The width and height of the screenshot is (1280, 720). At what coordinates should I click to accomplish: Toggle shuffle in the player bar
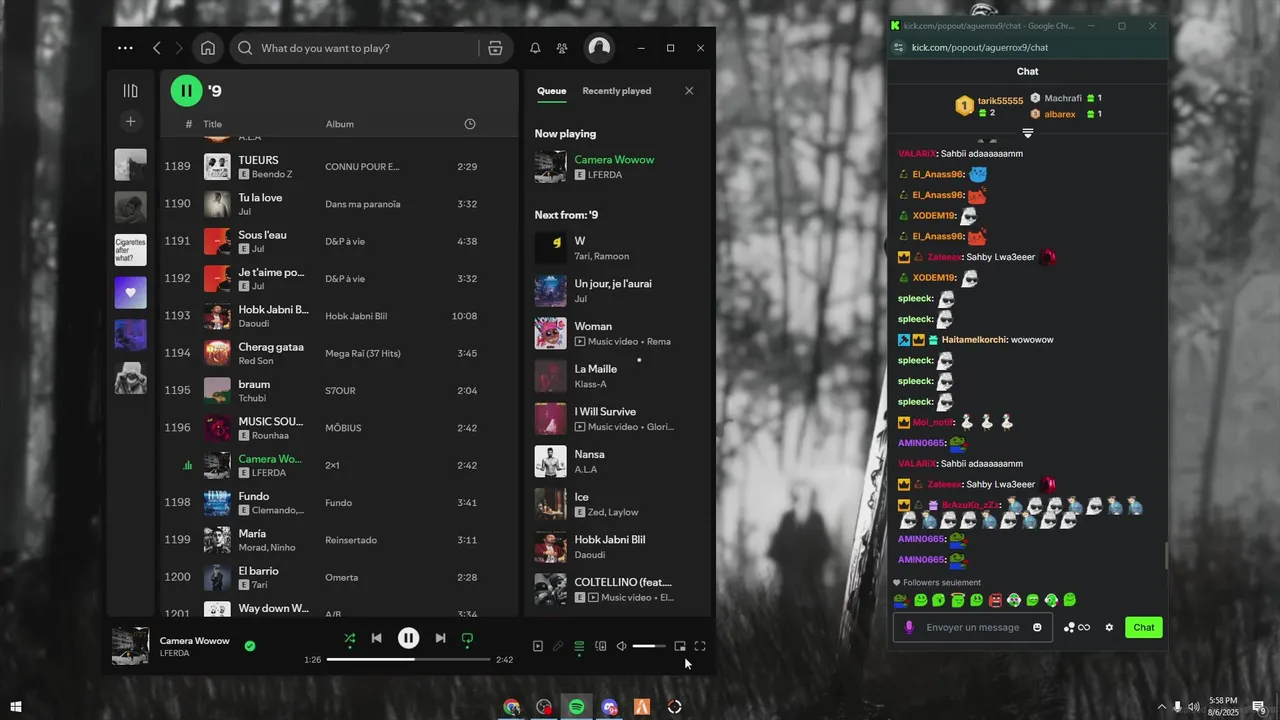(349, 638)
